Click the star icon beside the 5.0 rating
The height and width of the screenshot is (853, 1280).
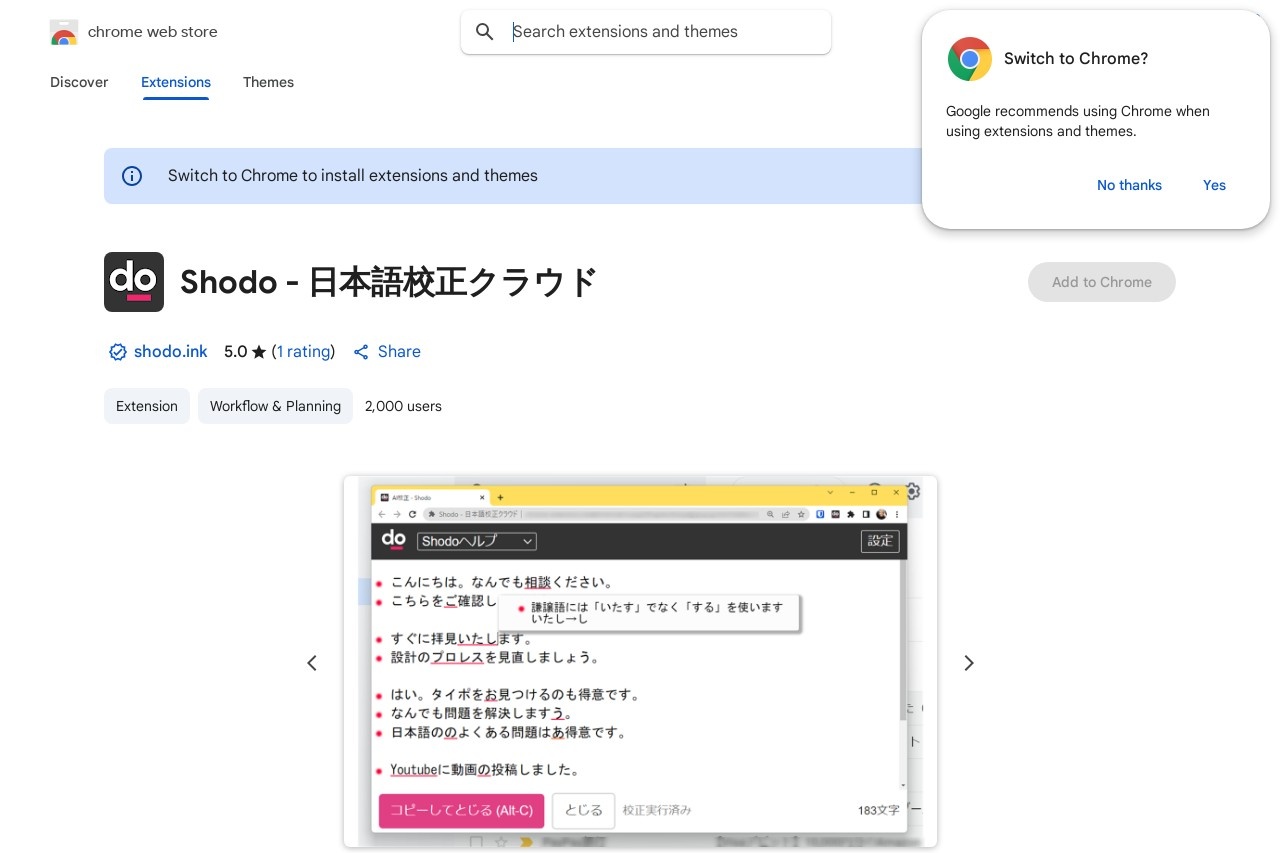click(x=259, y=352)
